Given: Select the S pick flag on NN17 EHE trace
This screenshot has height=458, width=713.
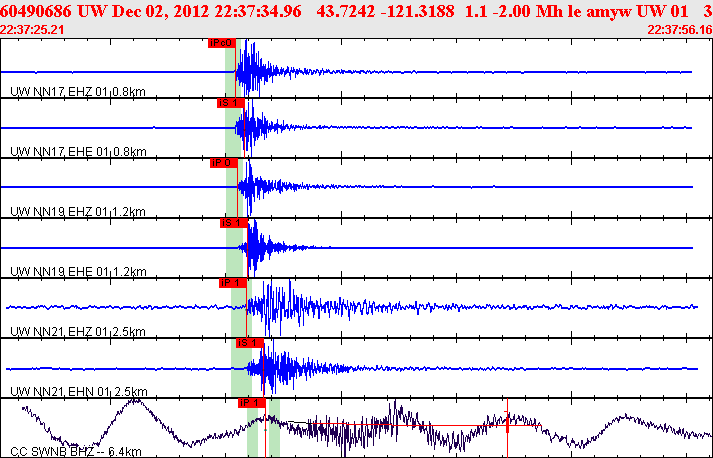Looking at the screenshot, I should point(230,103).
